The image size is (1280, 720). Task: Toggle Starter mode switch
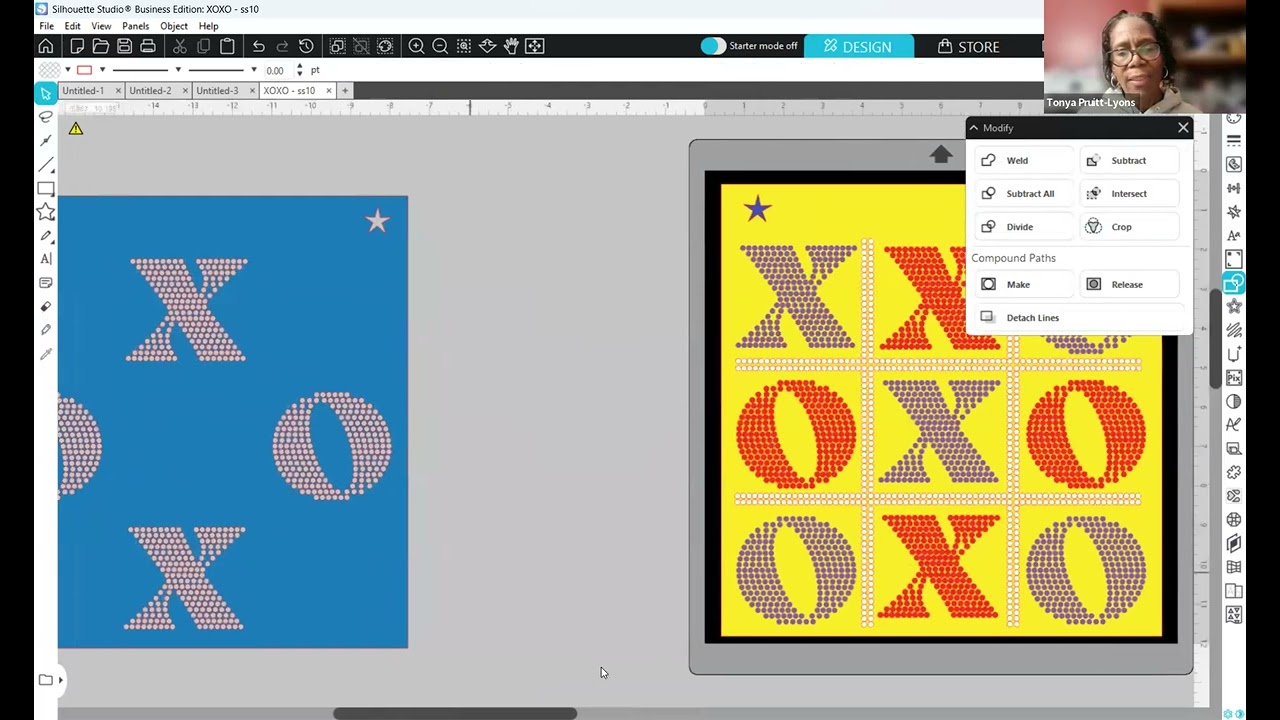click(x=713, y=46)
